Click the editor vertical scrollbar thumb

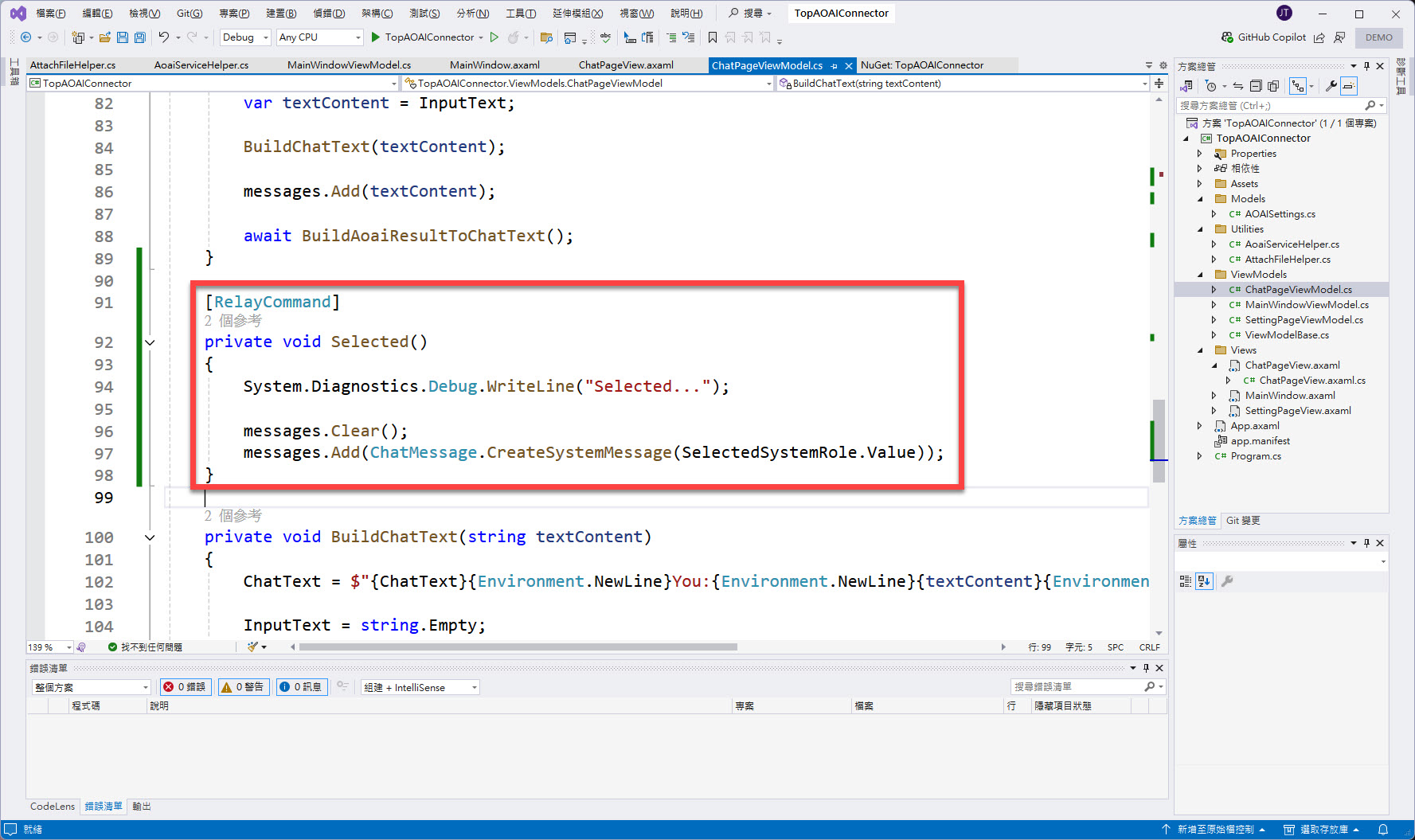coord(1159,440)
